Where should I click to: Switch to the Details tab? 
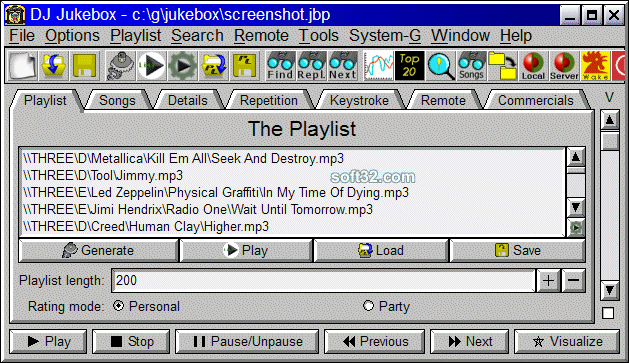pyautogui.click(x=187, y=100)
